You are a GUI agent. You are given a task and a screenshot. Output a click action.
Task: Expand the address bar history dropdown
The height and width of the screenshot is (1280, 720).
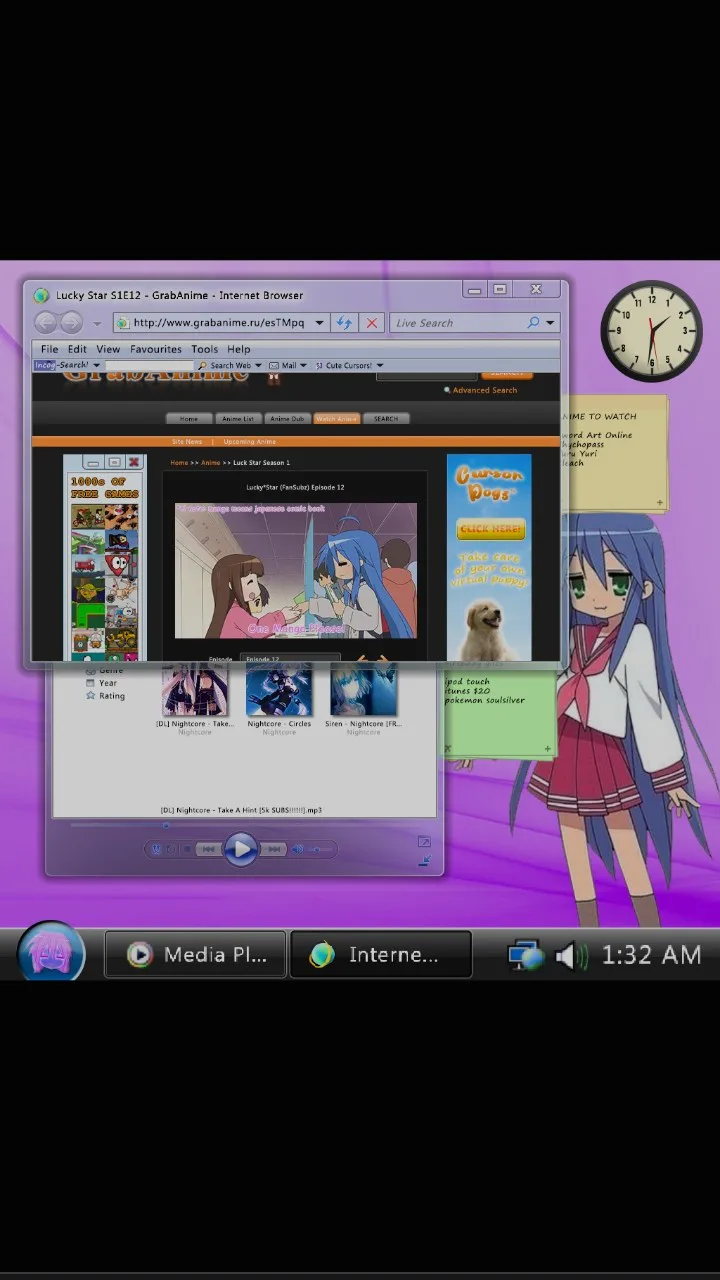click(320, 323)
